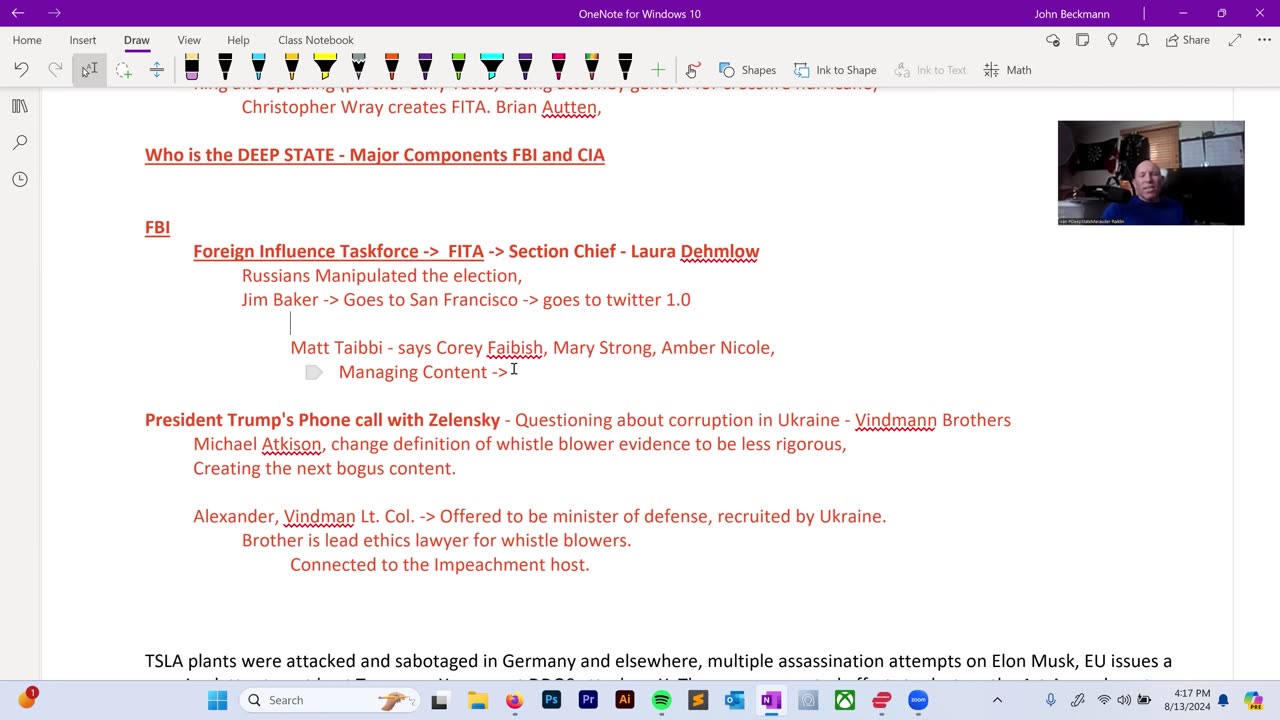The width and height of the screenshot is (1280, 720).
Task: Open the View tab
Action: [189, 40]
